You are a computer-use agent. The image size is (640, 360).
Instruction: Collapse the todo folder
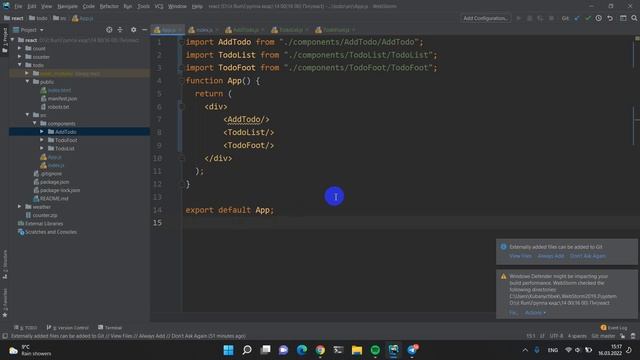(x=20, y=65)
